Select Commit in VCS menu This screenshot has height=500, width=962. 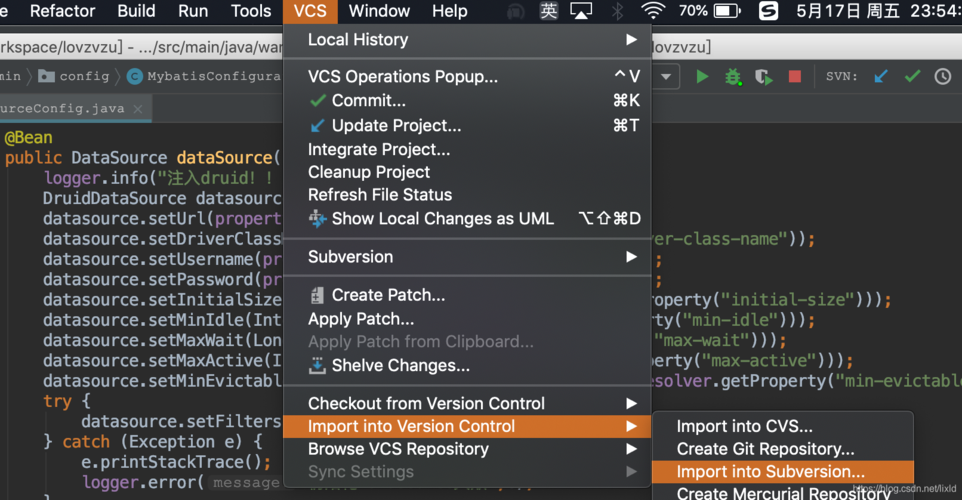[467, 101]
